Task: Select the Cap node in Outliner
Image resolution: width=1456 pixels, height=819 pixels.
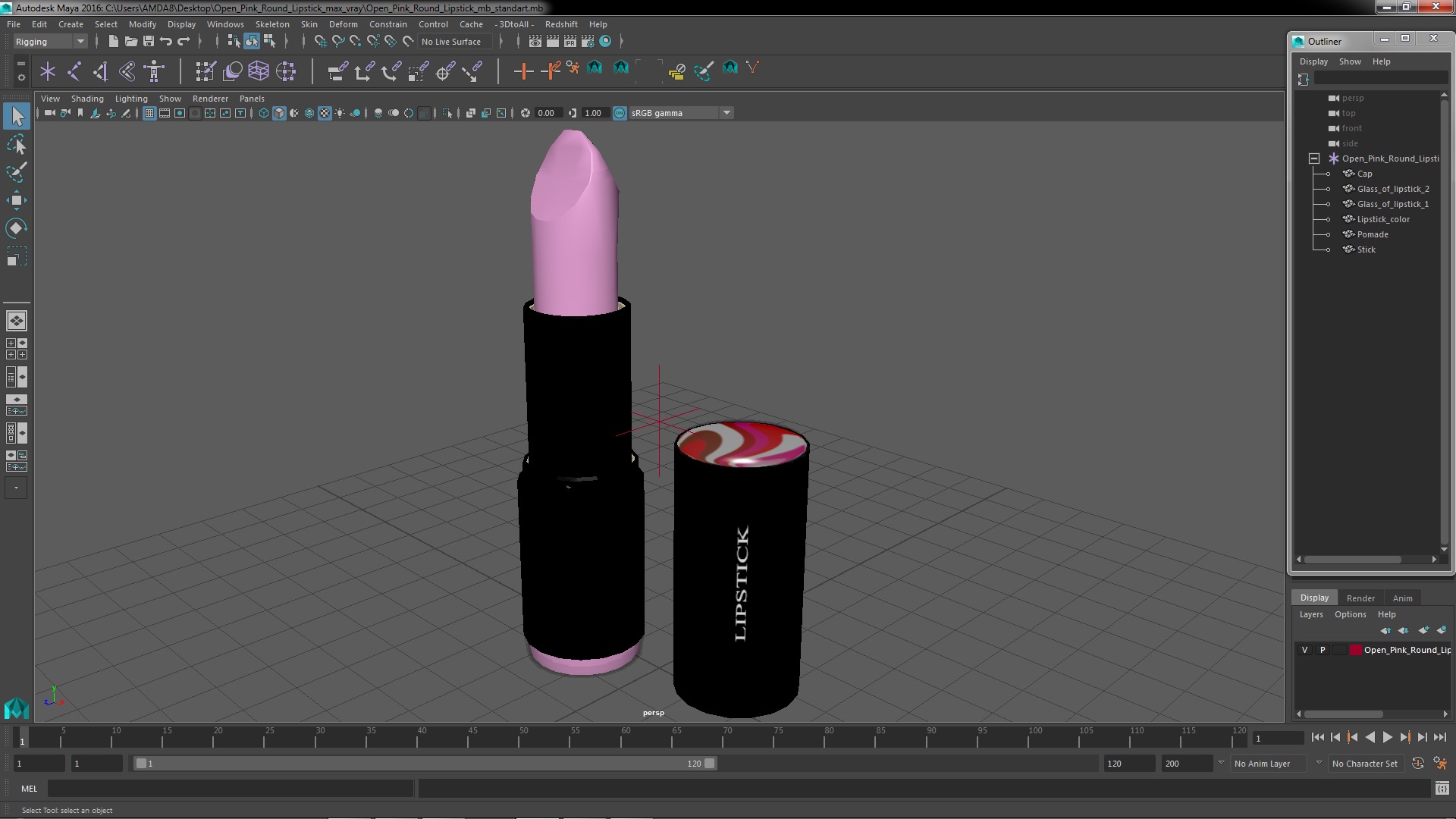Action: (x=1364, y=174)
